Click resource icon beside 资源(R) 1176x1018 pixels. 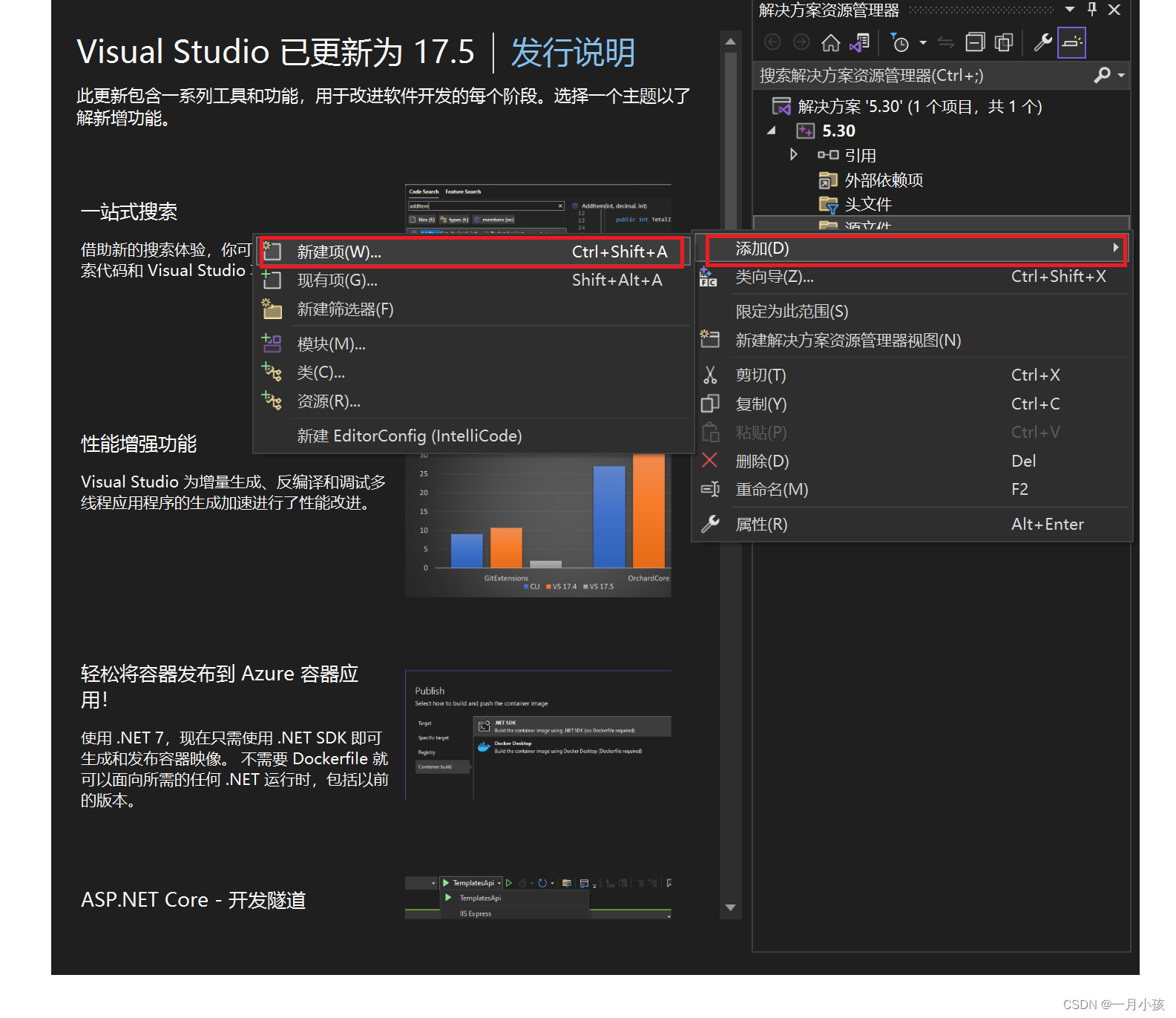272,401
